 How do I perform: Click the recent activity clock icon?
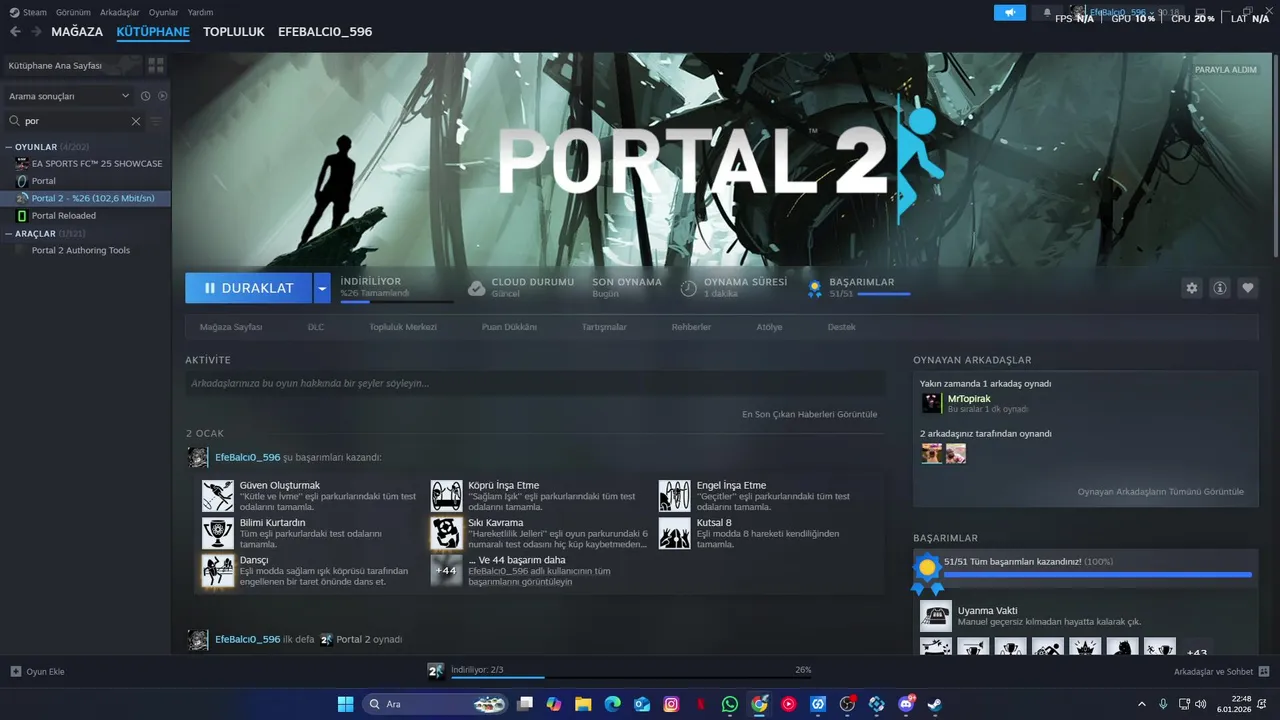145,96
